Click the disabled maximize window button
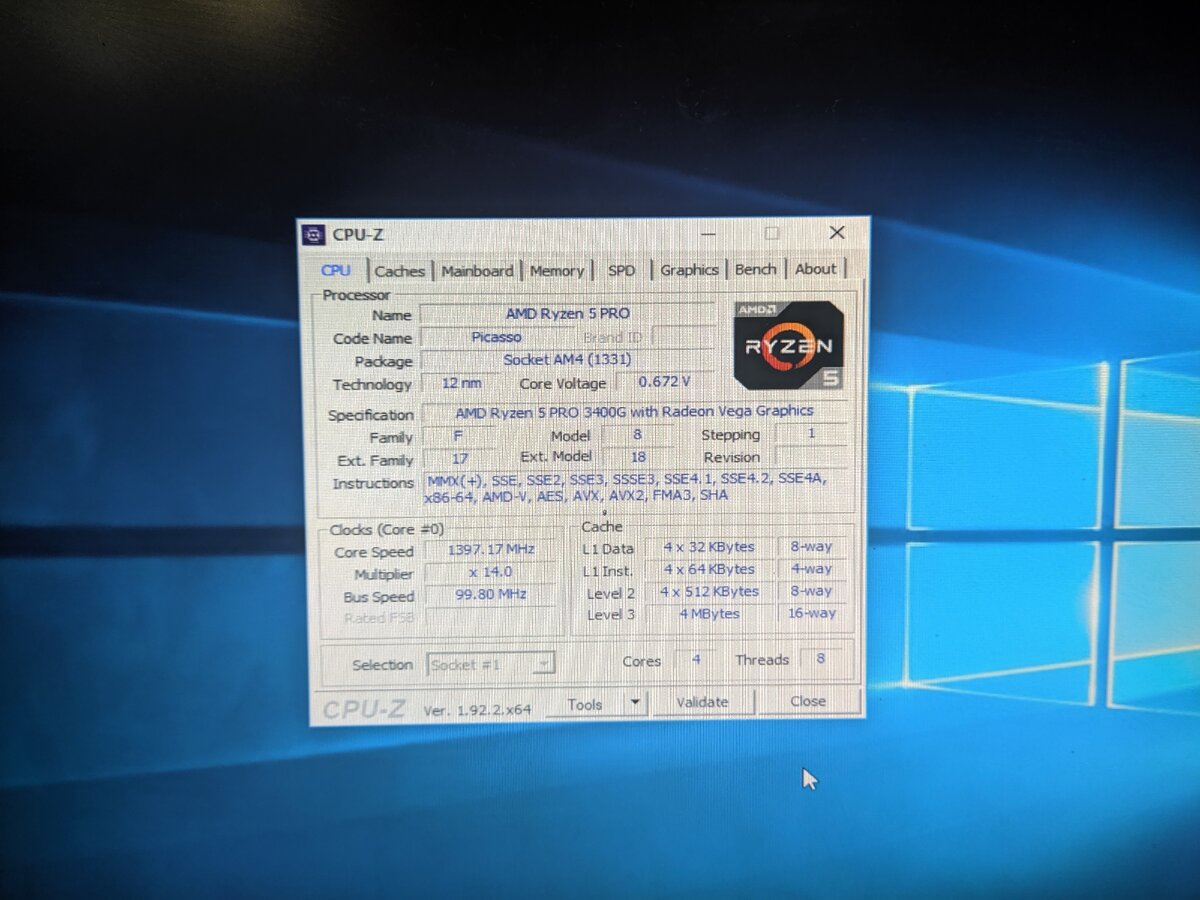Viewport: 1200px width, 900px height. [771, 233]
